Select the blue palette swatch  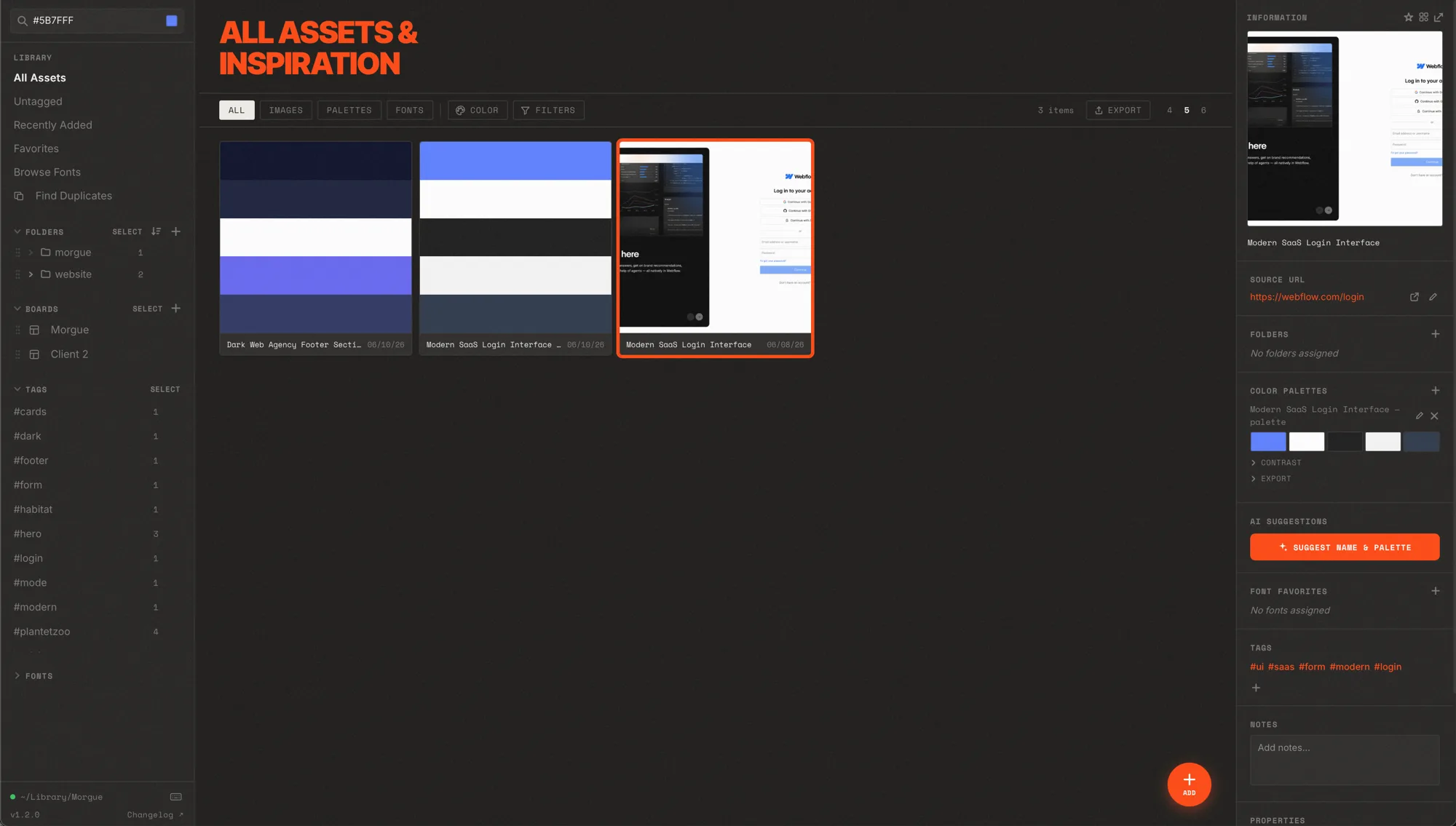pos(1268,442)
